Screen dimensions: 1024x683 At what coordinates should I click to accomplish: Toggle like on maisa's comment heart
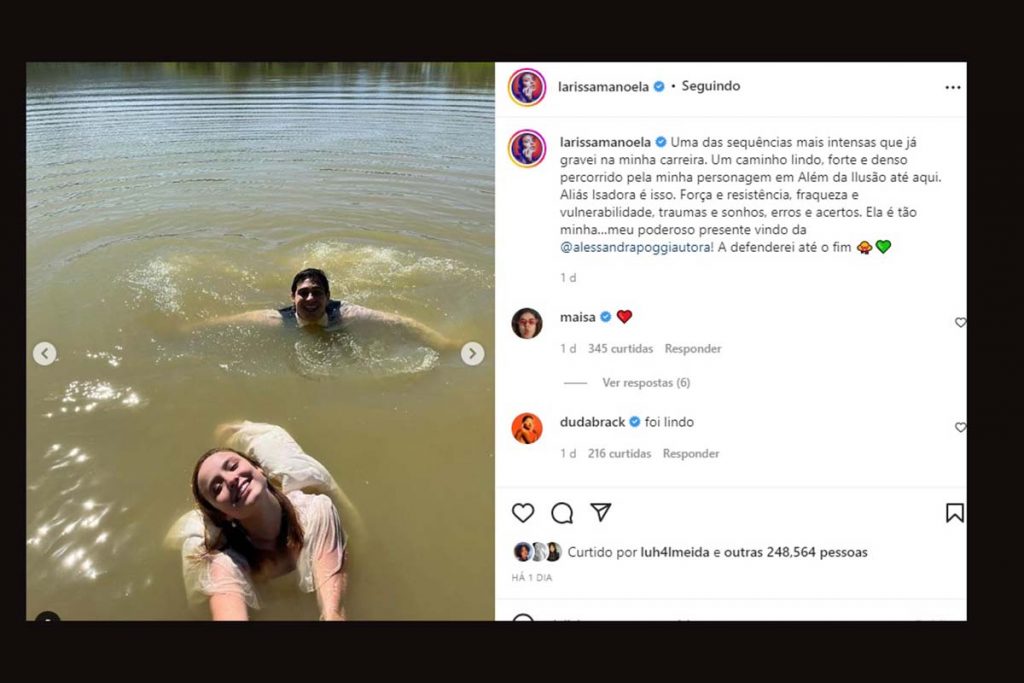tap(961, 322)
